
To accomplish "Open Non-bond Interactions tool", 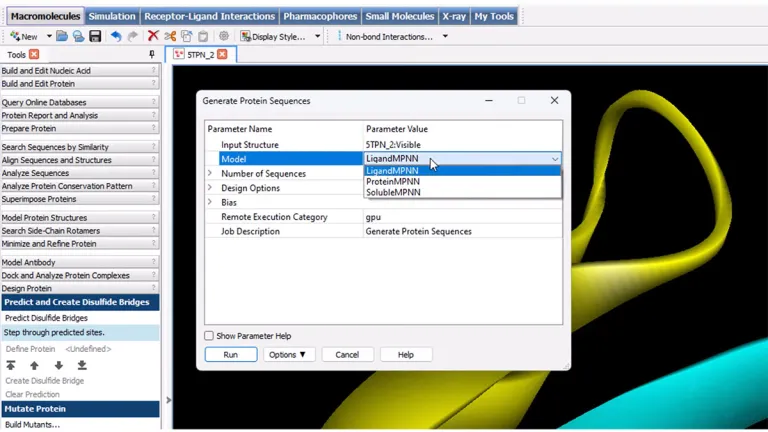I will 385,36.
